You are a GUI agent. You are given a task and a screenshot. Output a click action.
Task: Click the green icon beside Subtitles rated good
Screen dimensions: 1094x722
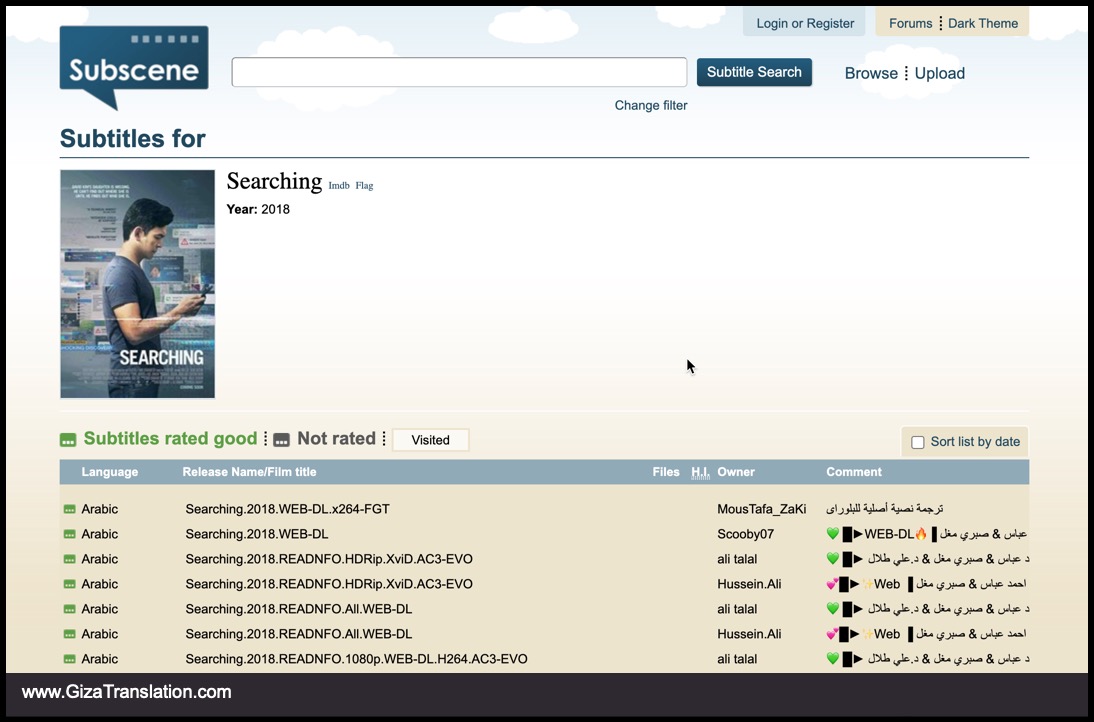pos(68,440)
